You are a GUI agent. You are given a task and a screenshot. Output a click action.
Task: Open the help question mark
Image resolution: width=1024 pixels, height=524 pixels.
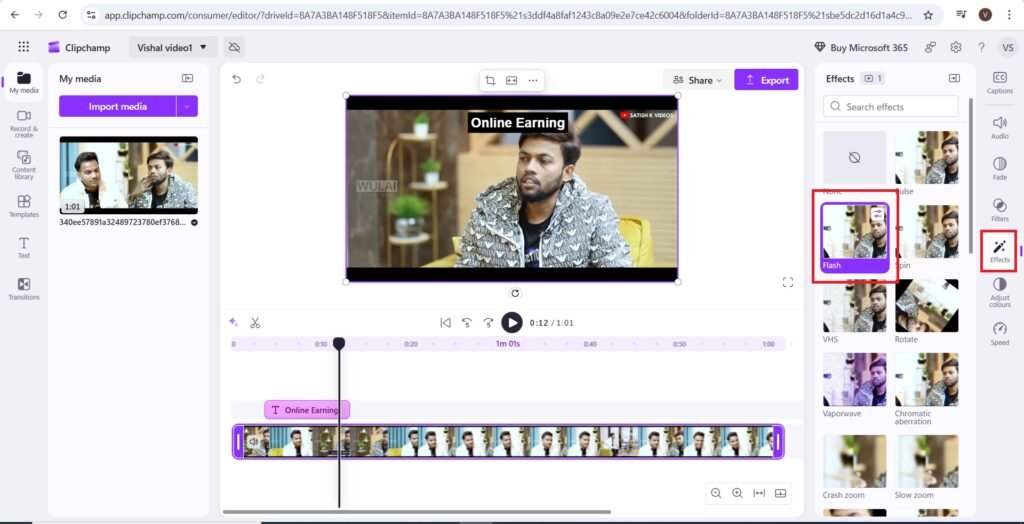pos(981,47)
